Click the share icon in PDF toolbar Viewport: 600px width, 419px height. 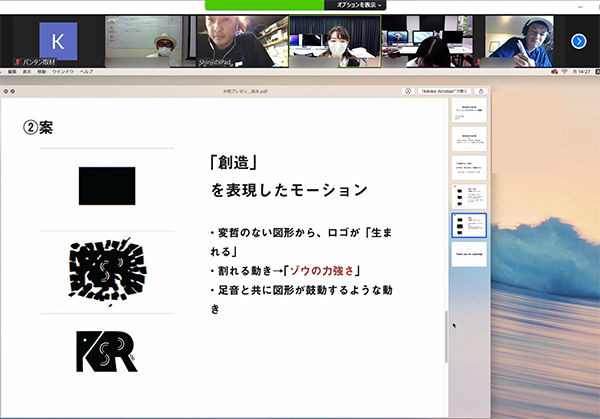point(483,91)
